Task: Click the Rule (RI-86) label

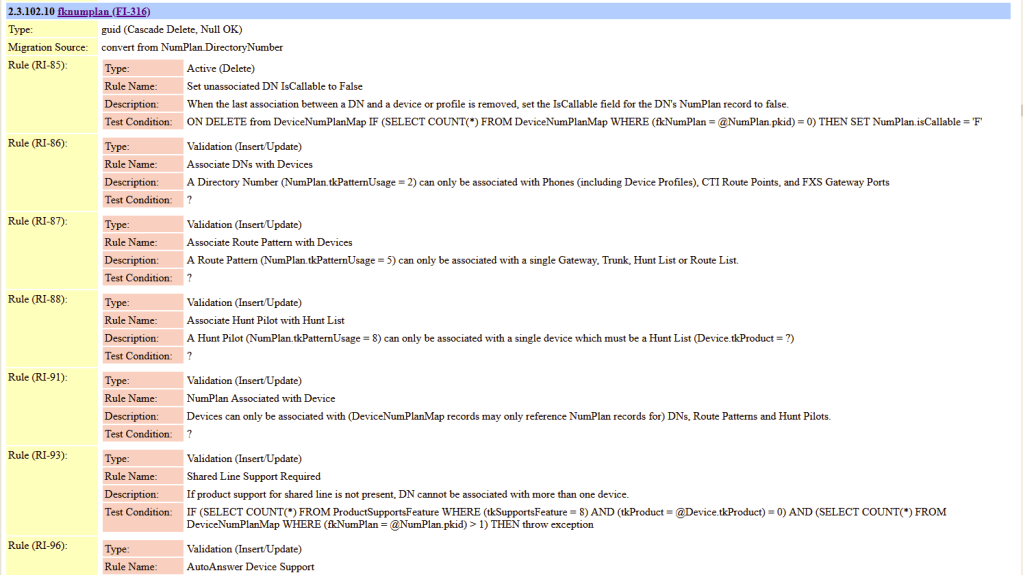Action: (38, 144)
